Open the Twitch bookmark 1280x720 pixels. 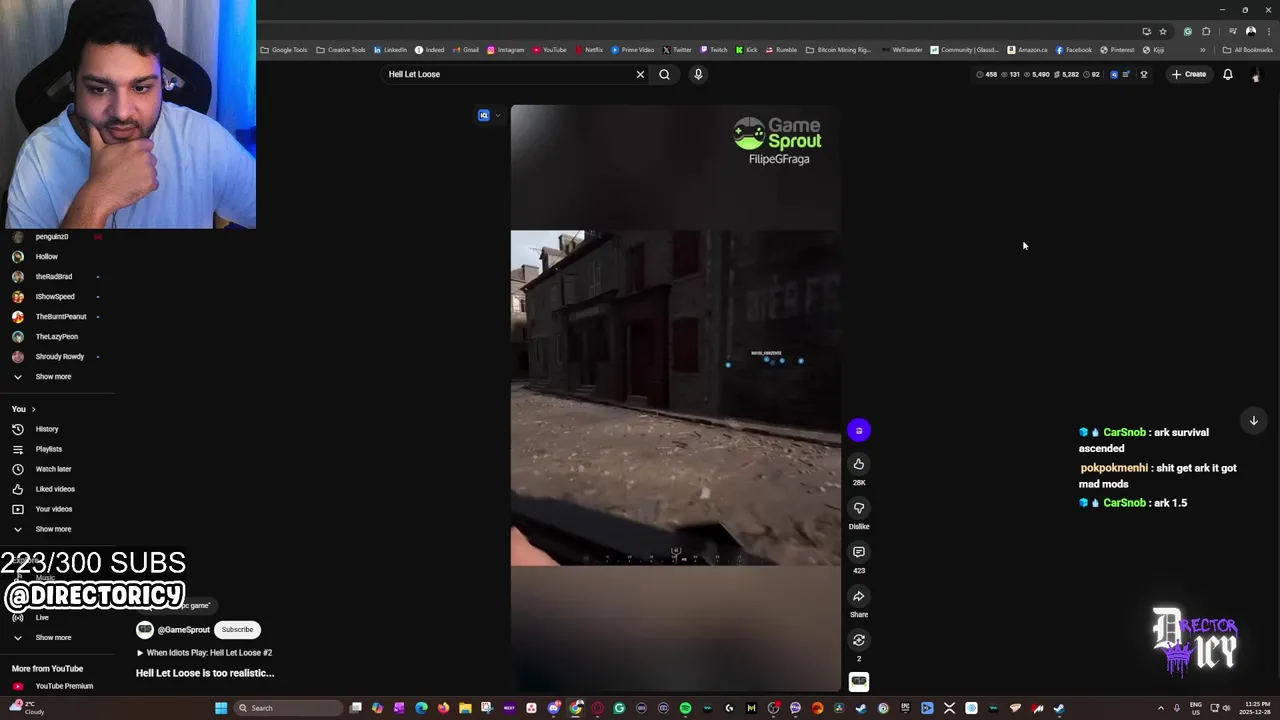714,50
